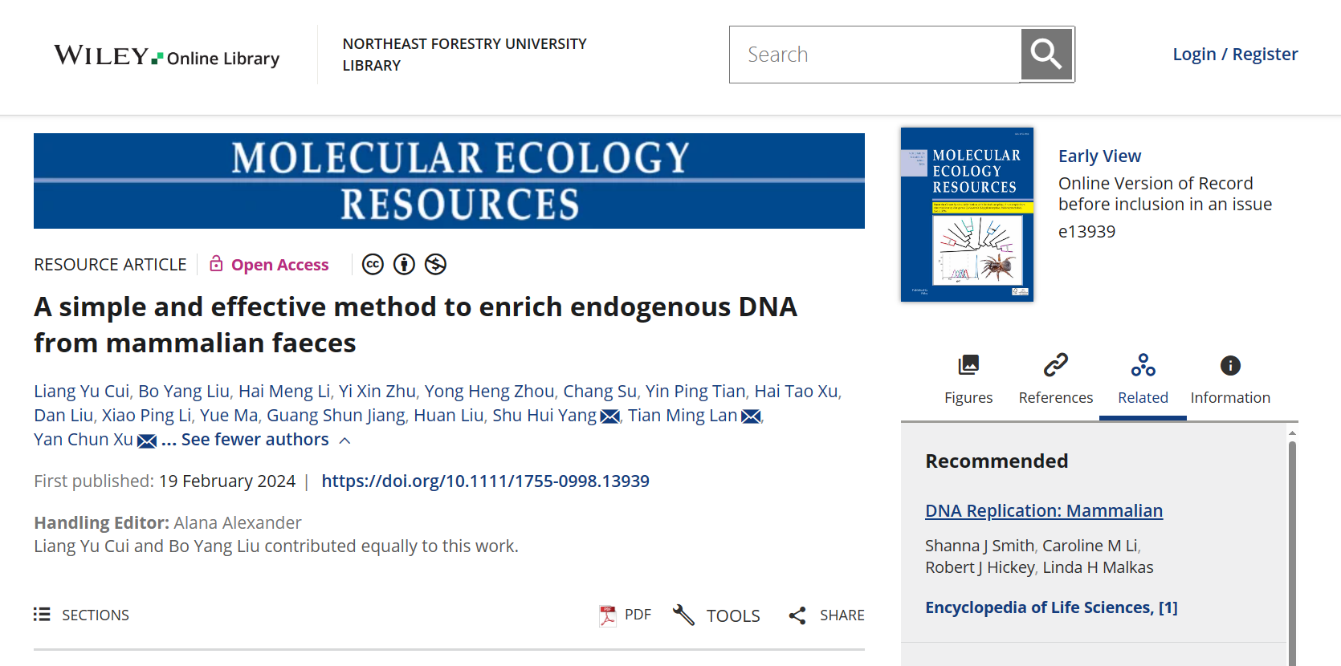Click the magnifier search button

click(1046, 54)
